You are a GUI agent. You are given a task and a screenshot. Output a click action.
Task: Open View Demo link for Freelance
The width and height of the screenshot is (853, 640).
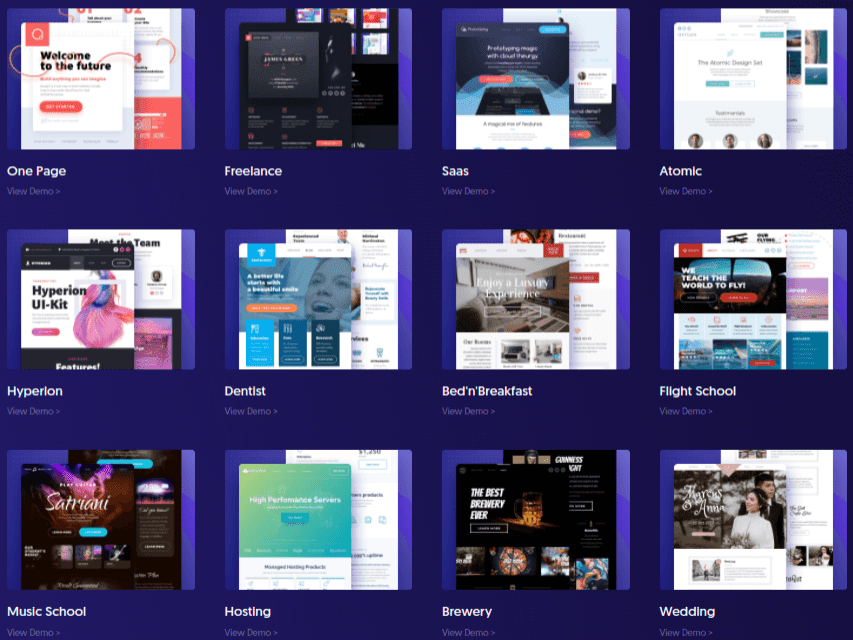251,191
